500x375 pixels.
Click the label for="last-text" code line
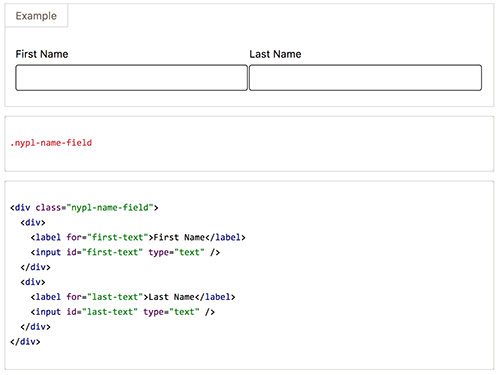(133, 297)
